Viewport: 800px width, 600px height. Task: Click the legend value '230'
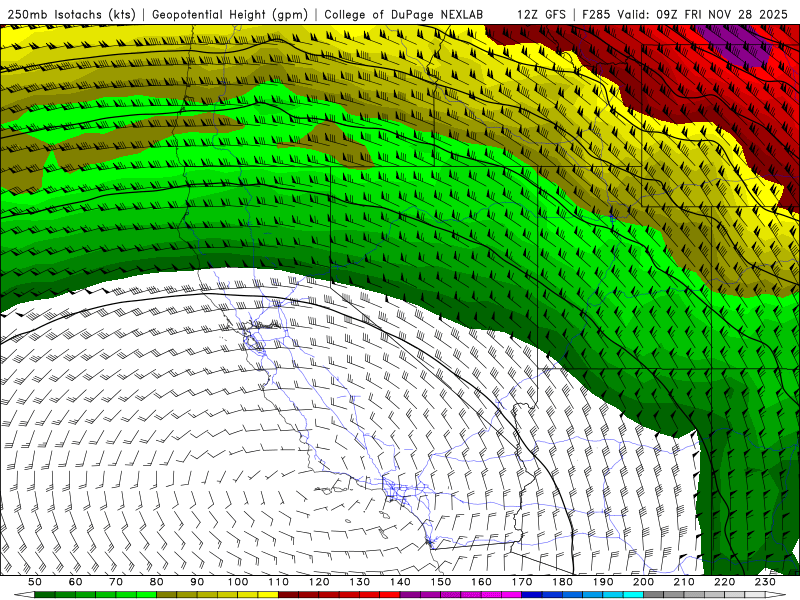coord(765,582)
